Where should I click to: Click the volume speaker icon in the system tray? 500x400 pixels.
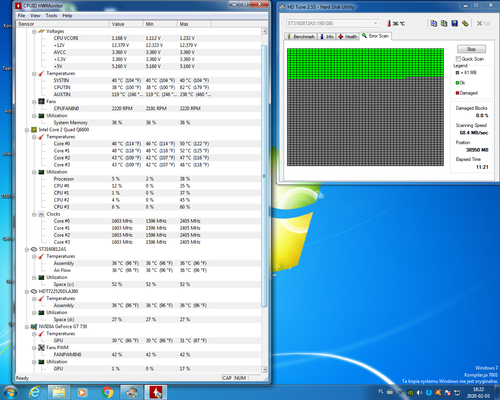pos(420,393)
